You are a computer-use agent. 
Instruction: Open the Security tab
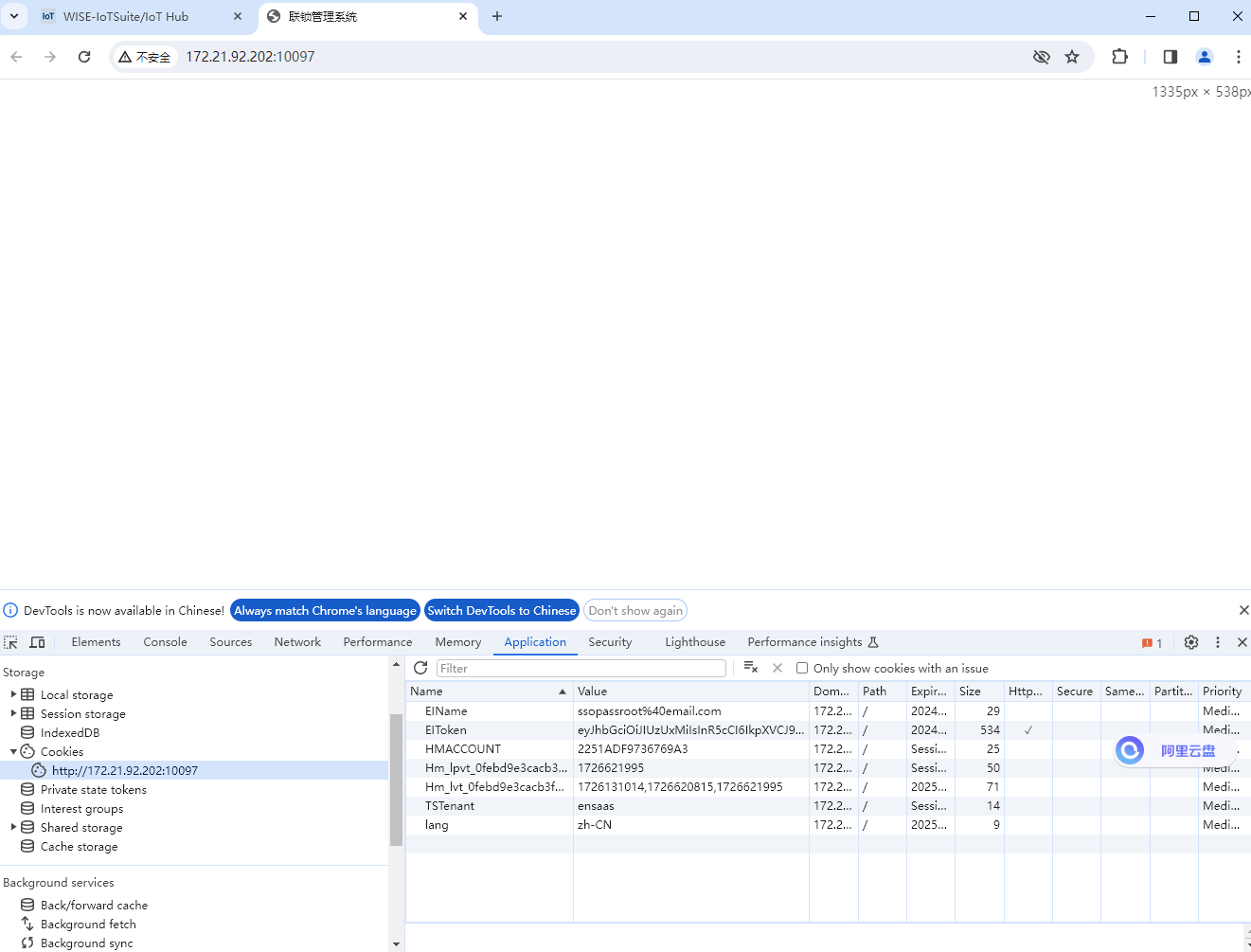[x=610, y=642]
